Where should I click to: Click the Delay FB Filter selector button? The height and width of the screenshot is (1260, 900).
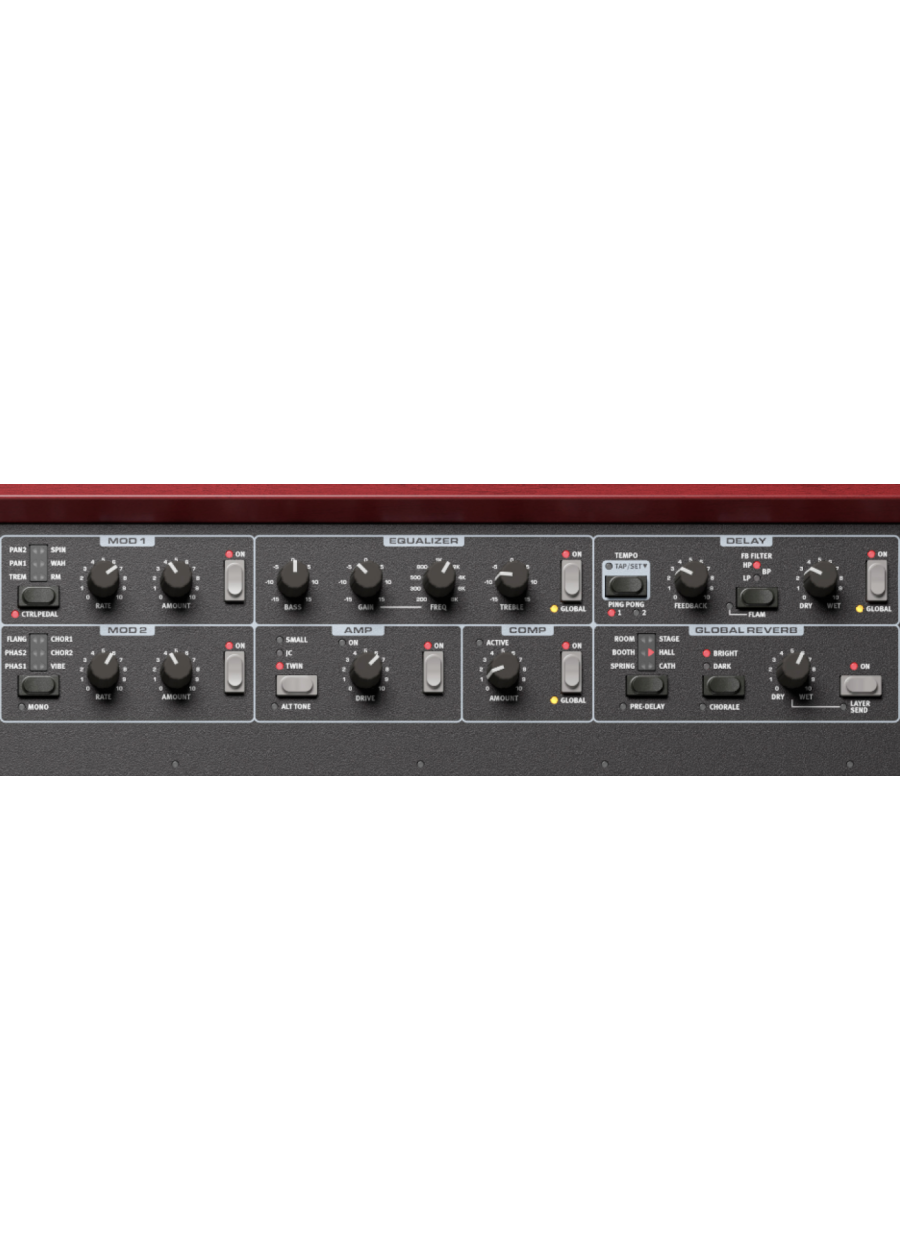[x=756, y=598]
